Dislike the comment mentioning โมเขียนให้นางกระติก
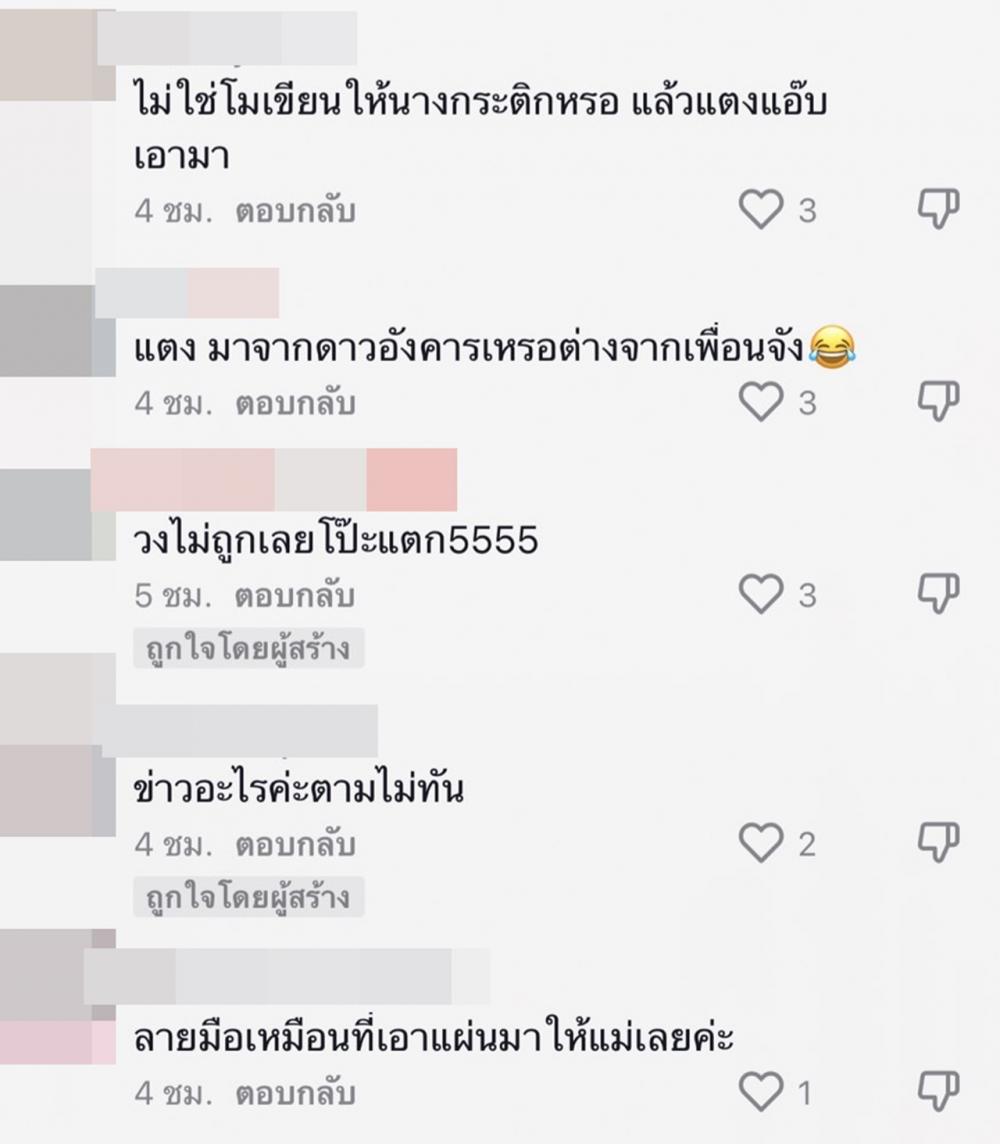The image size is (1000, 1144). 938,209
